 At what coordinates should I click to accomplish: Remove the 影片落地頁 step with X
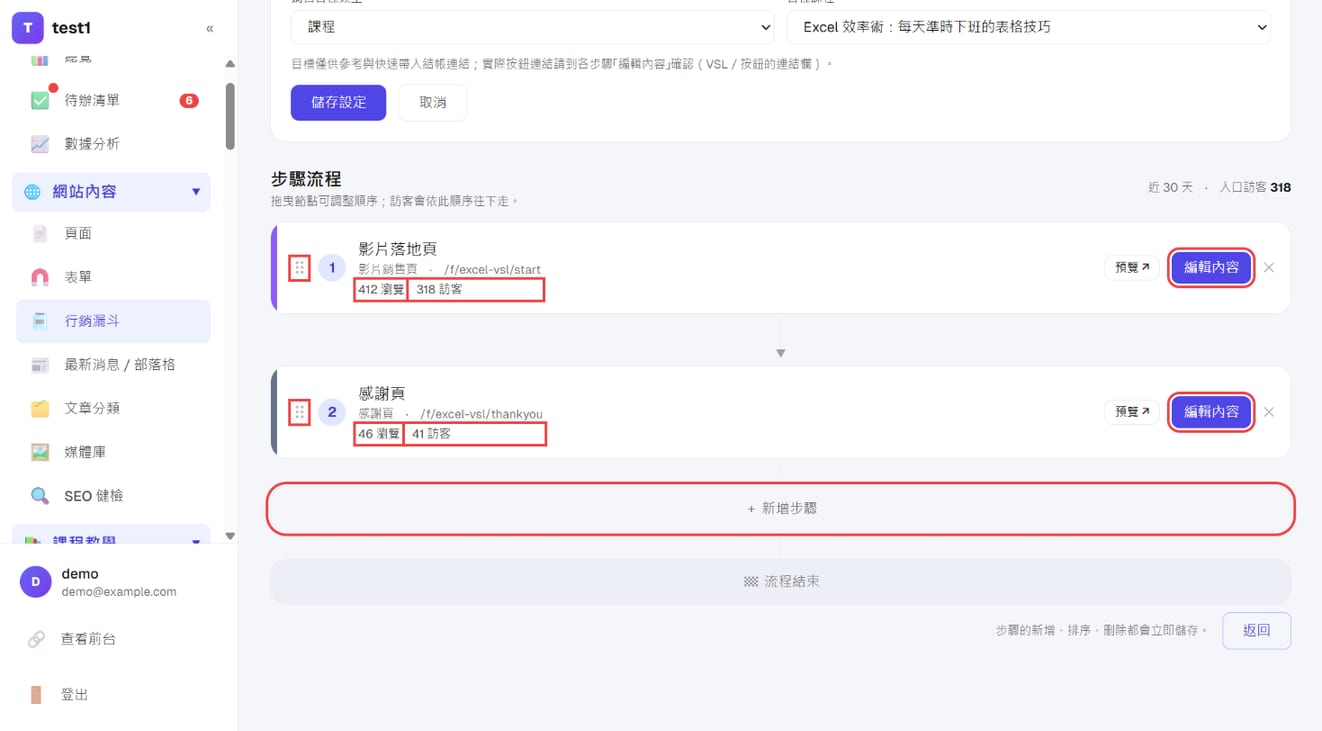[1269, 268]
